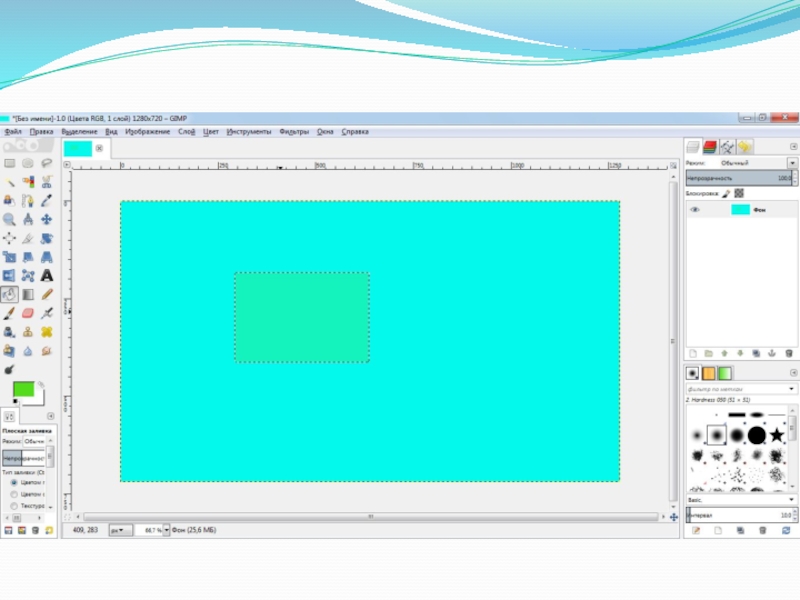Switch to the Channels tab in layers dock
Screen dimensions: 800x600
(x=710, y=146)
